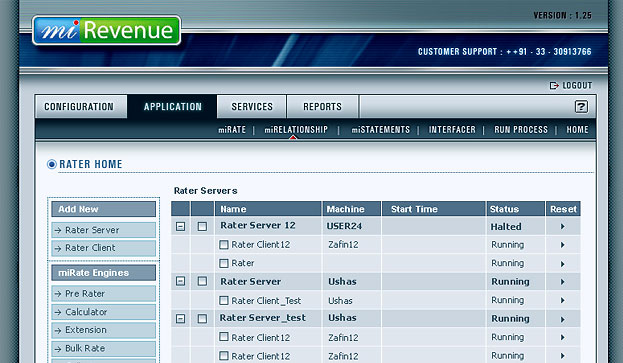This screenshot has height=363, width=623.
Task: Click the miRevenue logo
Action: pyautogui.click(x=106, y=30)
